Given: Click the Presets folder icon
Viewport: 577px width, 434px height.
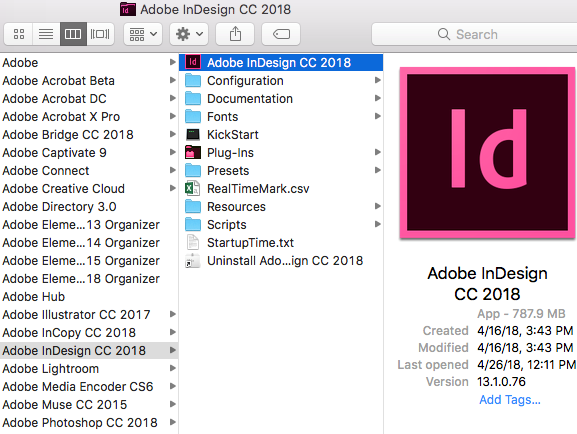Looking at the screenshot, I should coord(193,170).
